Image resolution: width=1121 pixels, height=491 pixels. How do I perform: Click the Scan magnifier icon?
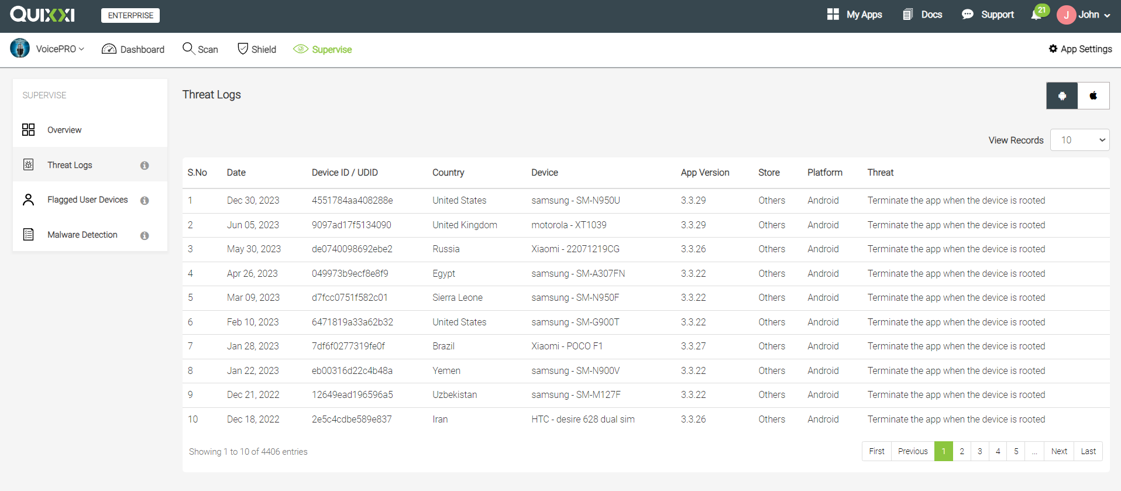189,49
